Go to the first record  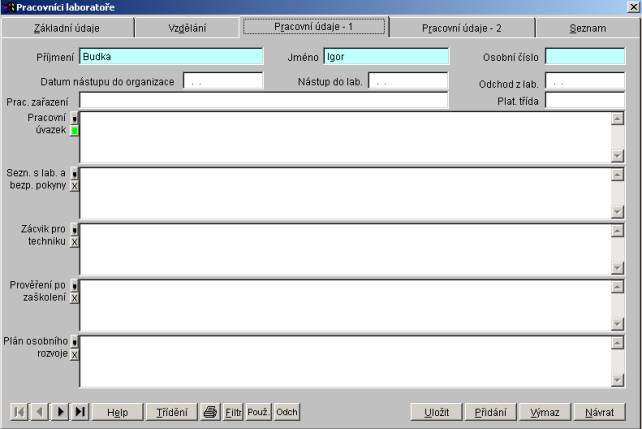pos(19,412)
